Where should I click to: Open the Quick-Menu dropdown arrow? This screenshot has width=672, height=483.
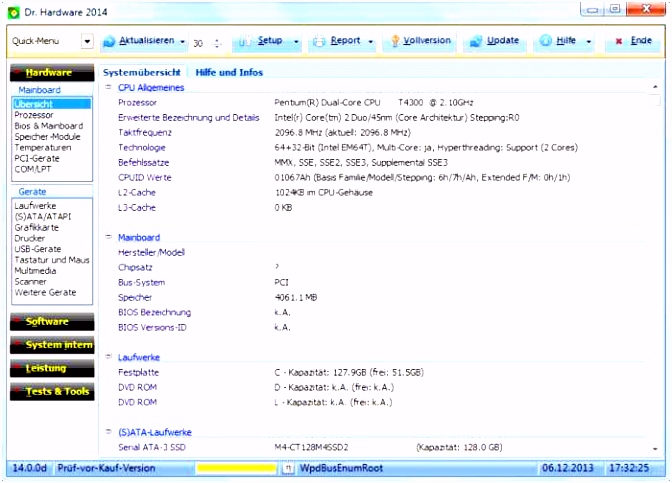click(87, 42)
